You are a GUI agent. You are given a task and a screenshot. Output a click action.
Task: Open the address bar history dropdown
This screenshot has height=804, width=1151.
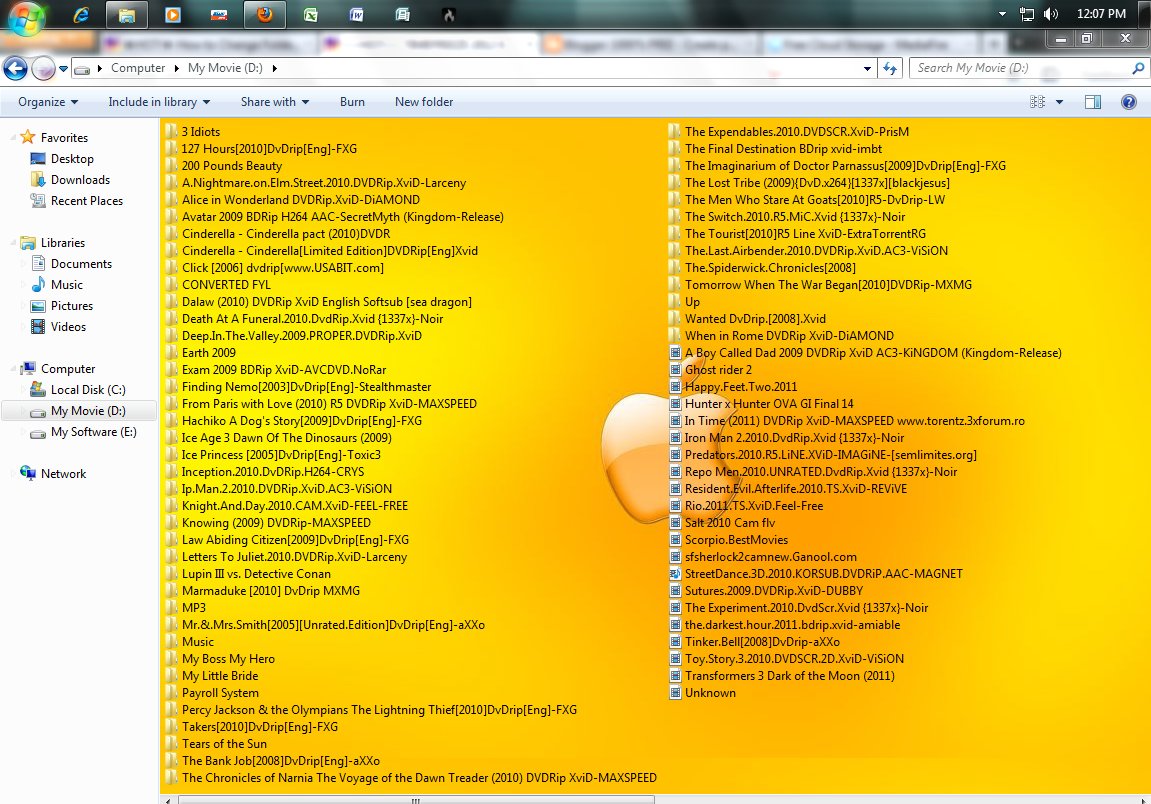867,68
